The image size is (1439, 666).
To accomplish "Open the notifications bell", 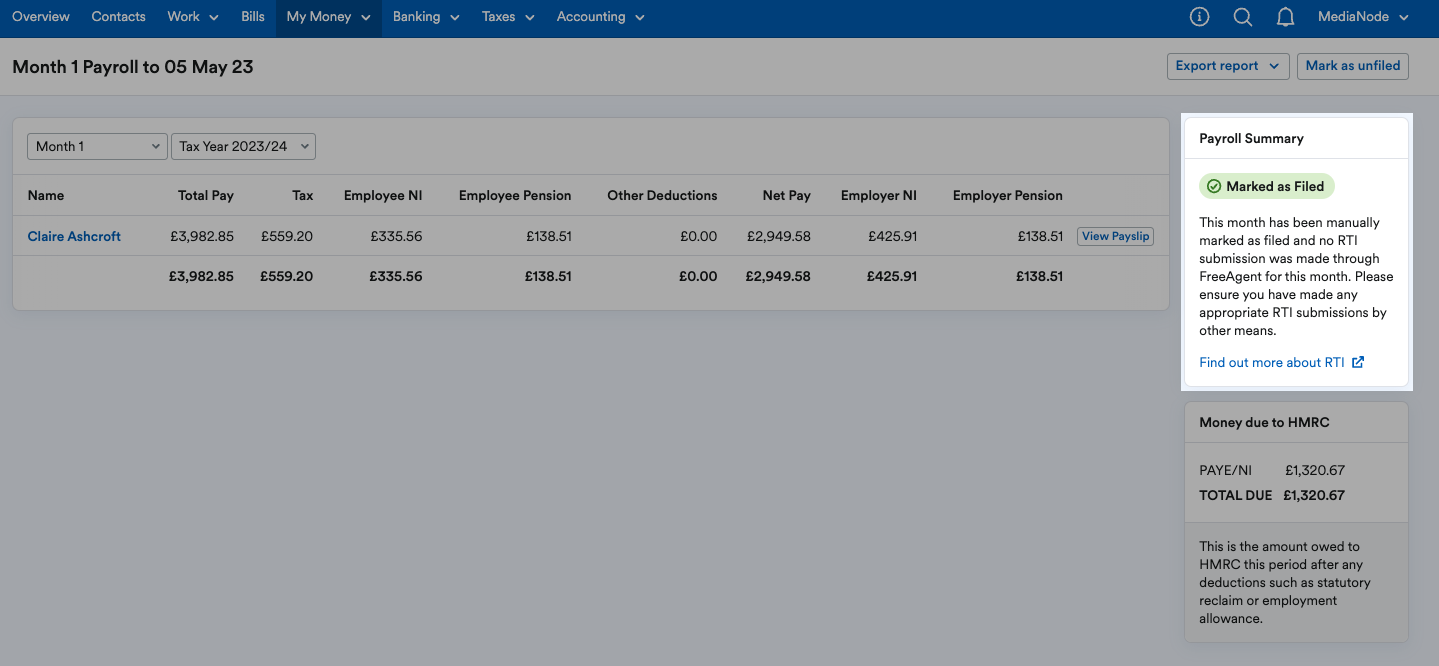I will [x=1286, y=17].
